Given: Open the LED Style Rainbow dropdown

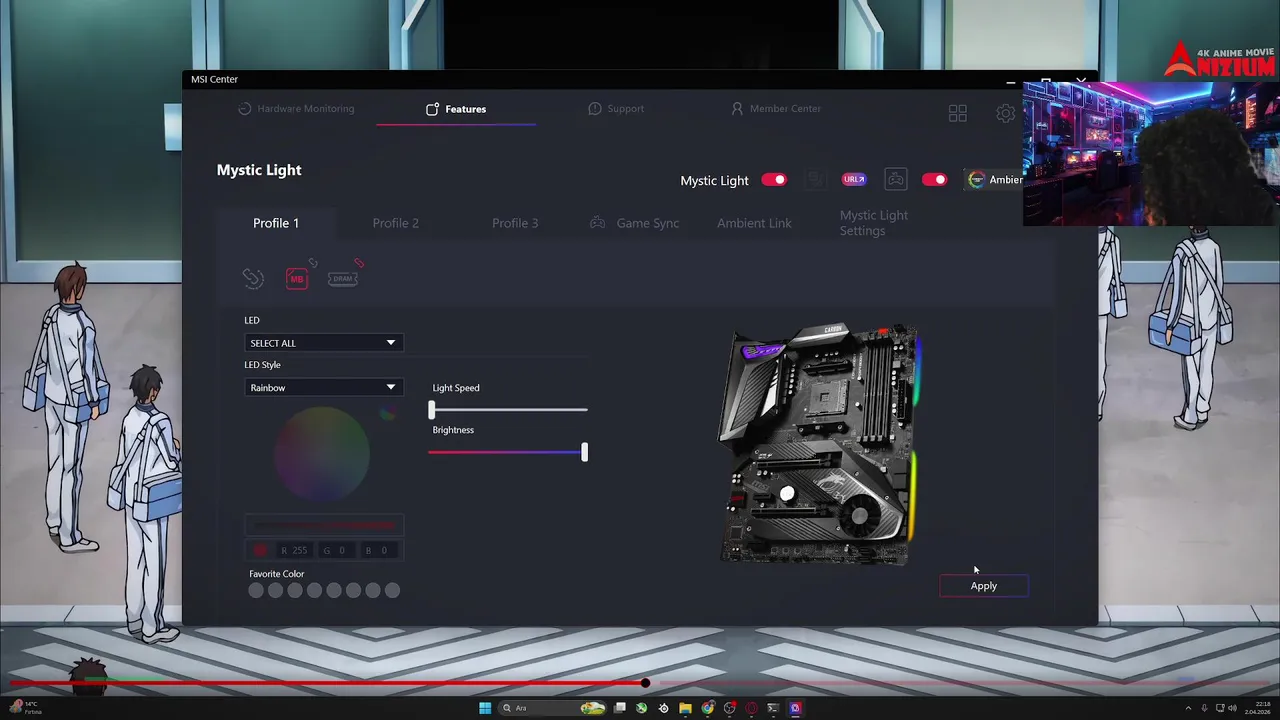Looking at the screenshot, I should point(323,388).
